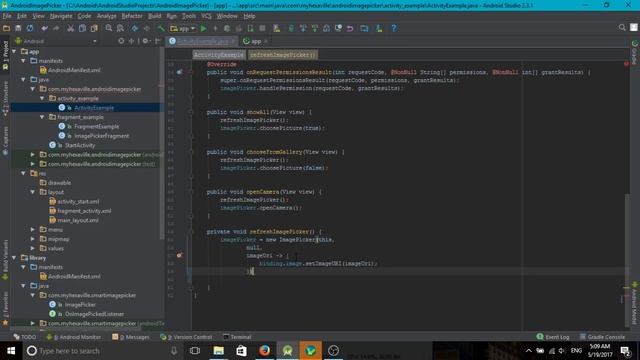Collapse the res folder

[x=24, y=173]
